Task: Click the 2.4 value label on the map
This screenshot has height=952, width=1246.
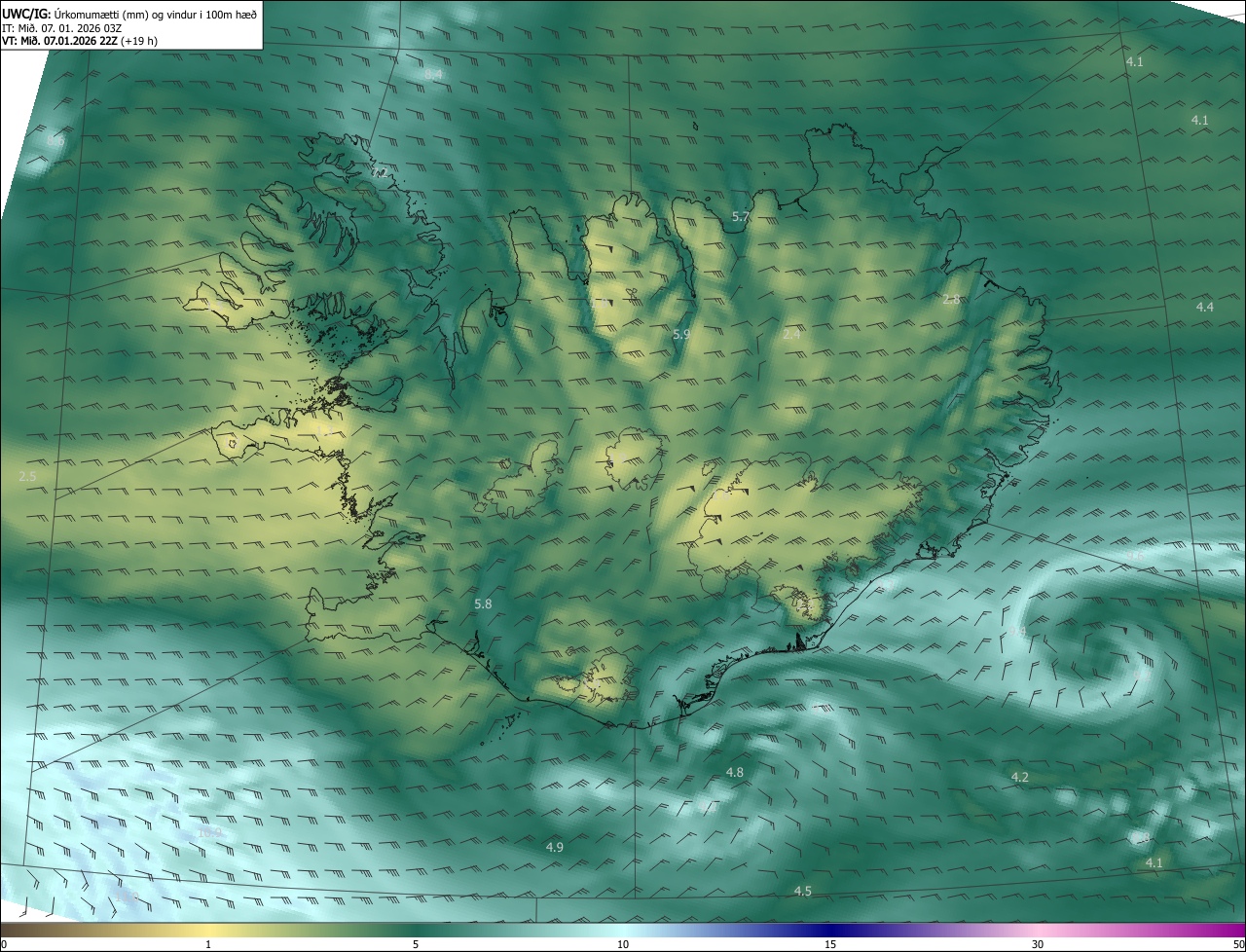Action: 791,334
